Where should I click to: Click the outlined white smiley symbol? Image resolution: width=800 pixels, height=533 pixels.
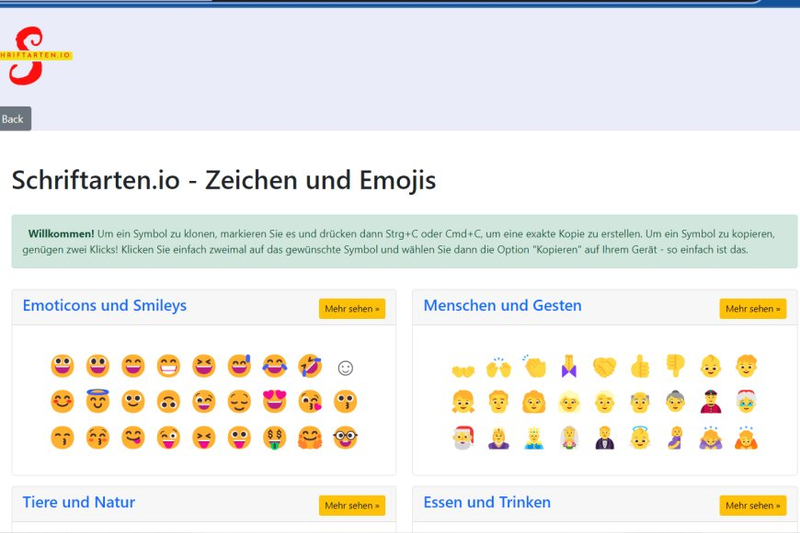345,368
